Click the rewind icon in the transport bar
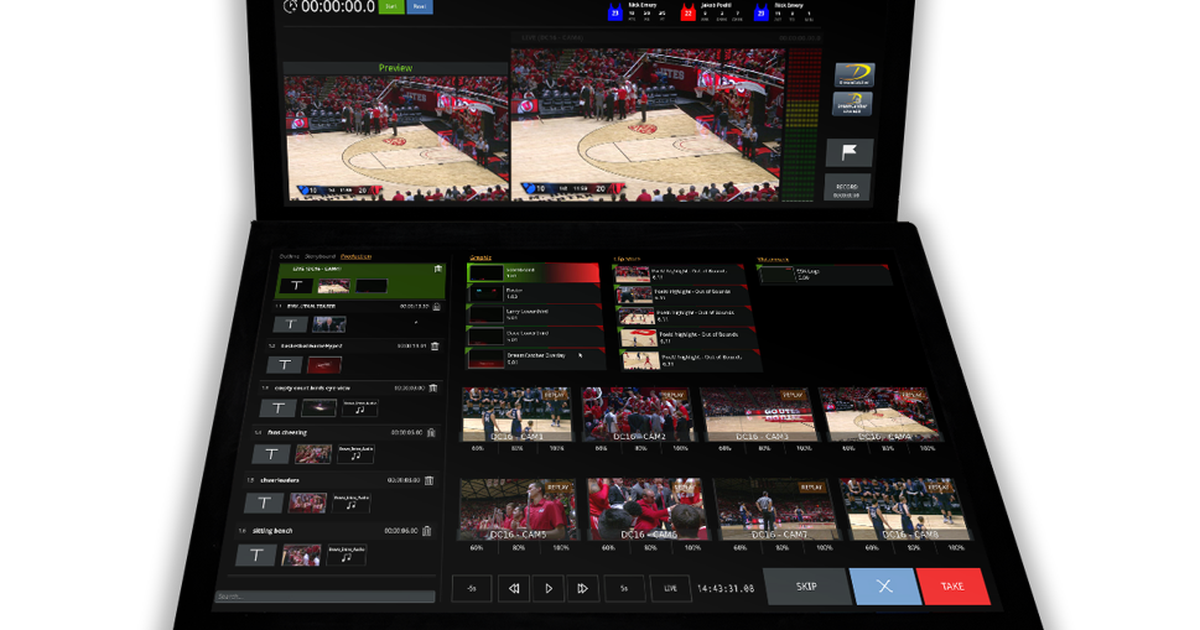The width and height of the screenshot is (1200, 630). 514,588
